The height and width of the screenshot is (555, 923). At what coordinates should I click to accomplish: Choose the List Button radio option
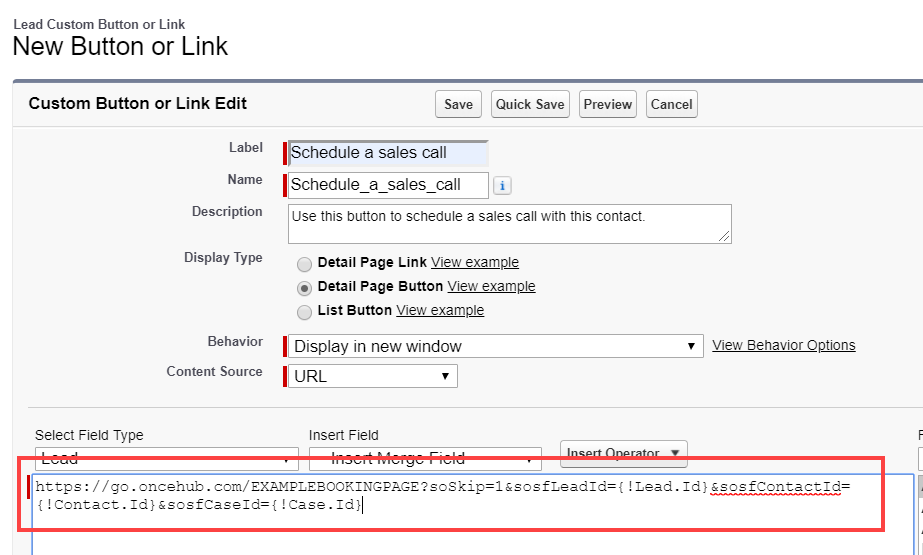[x=304, y=312]
